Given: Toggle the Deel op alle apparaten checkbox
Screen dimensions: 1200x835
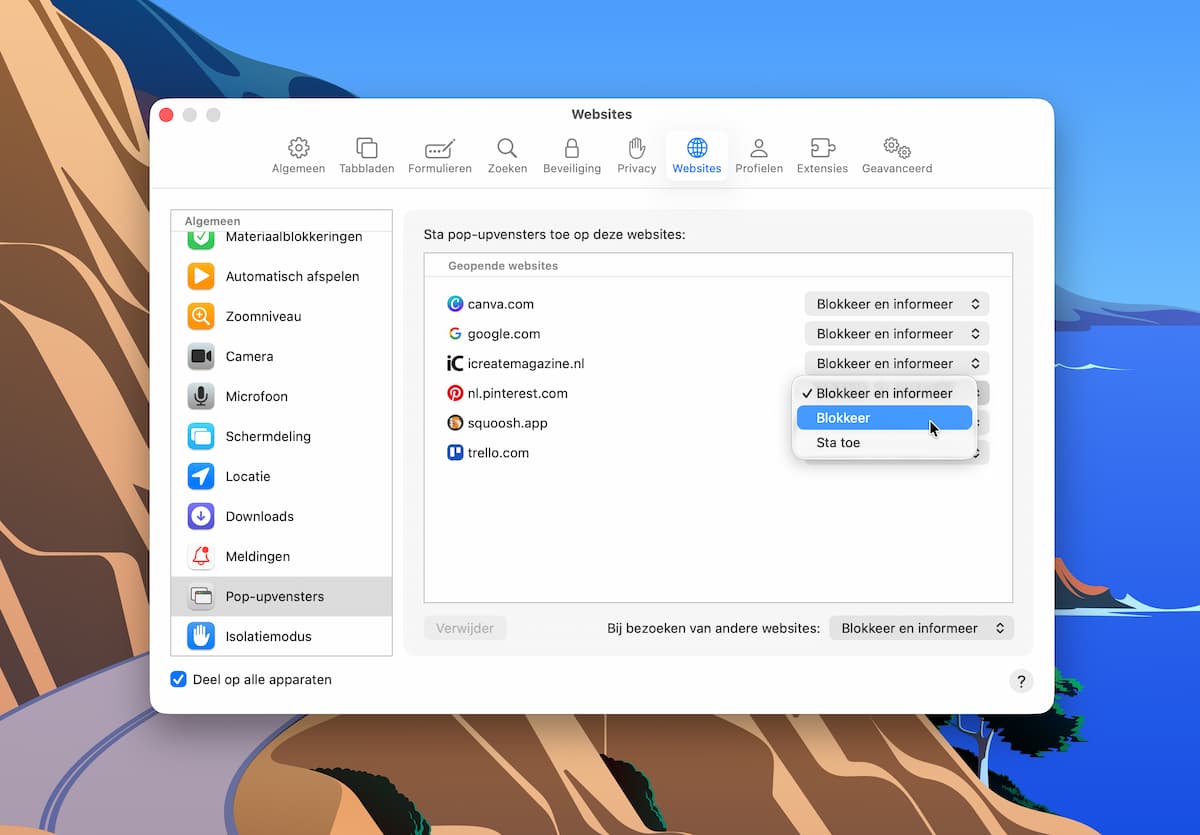Looking at the screenshot, I should point(179,679).
